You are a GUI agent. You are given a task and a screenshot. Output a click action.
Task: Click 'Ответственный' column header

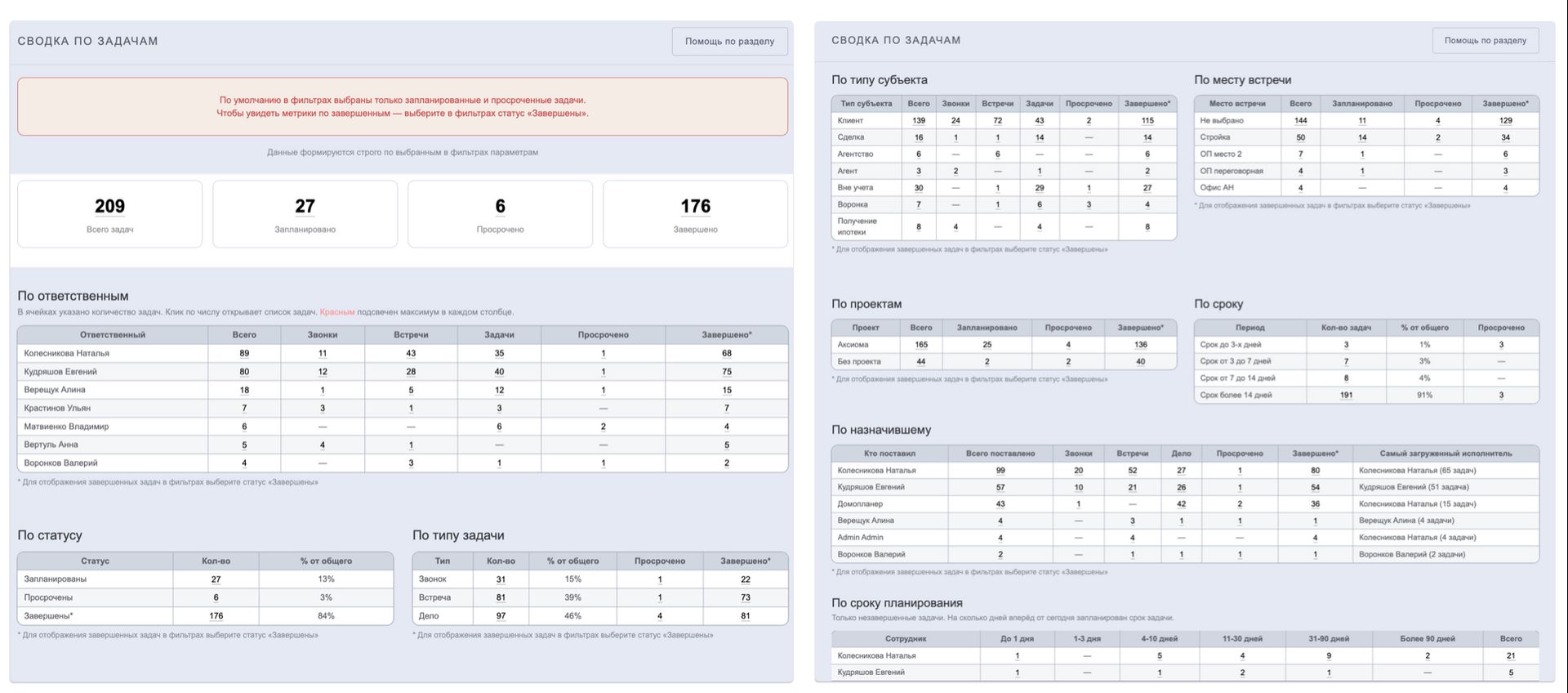[x=113, y=334]
